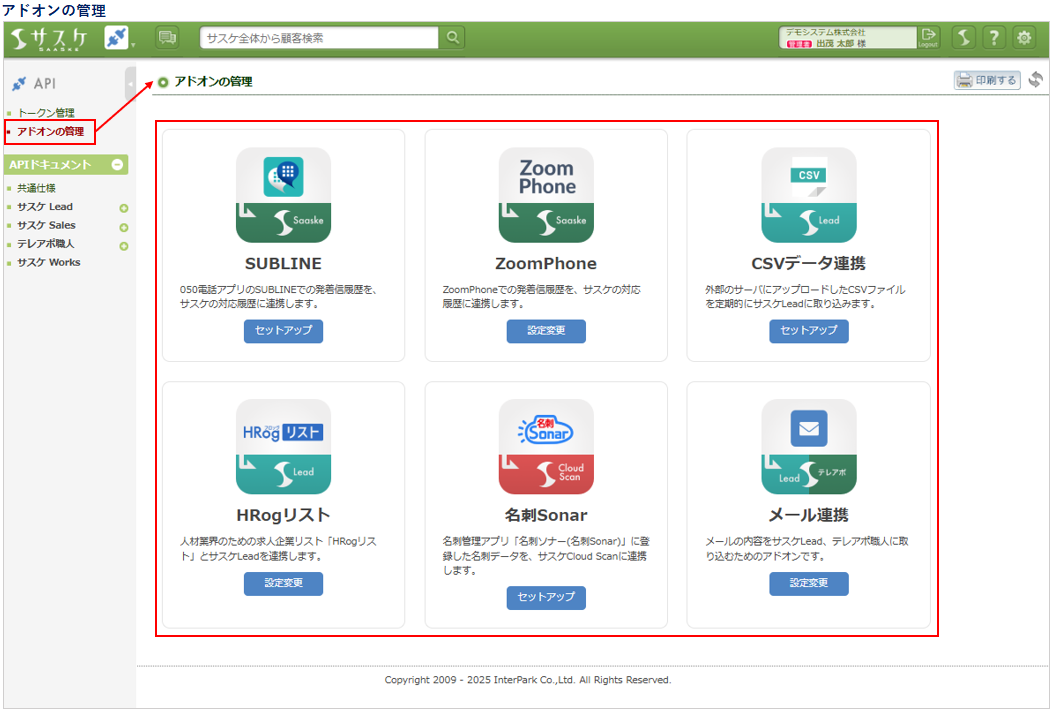This screenshot has width=1053, height=713.
Task: Click the HRog description starting 人材業界
Action: pos(279,549)
